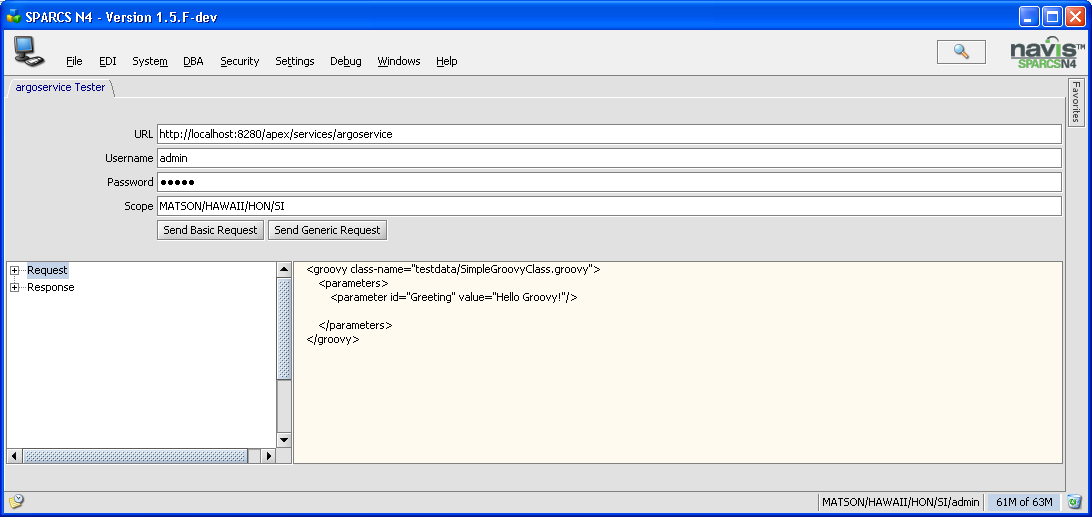This screenshot has height=517, width=1092.
Task: Click the recycle bin icon in status bar
Action: tap(1075, 502)
